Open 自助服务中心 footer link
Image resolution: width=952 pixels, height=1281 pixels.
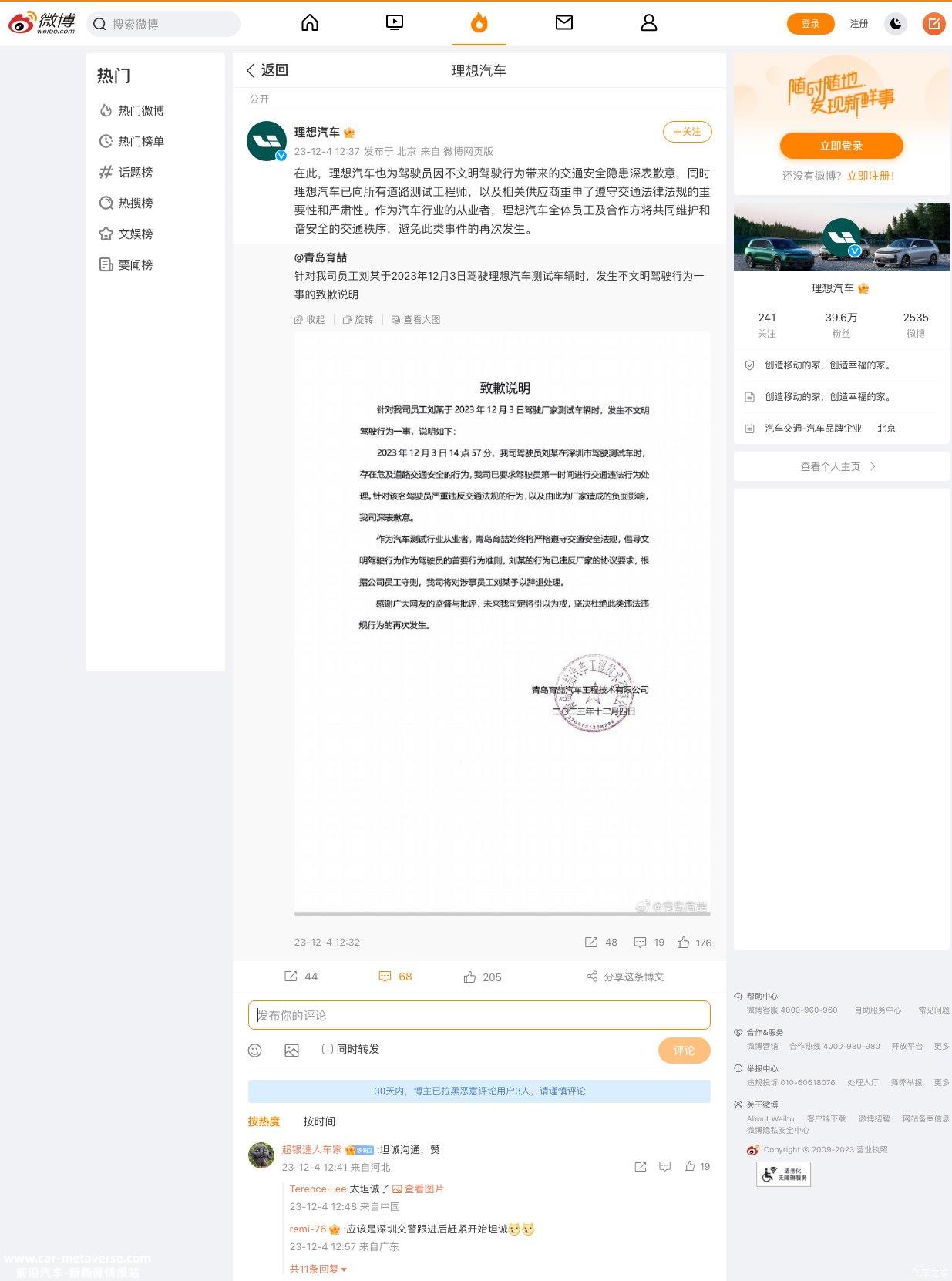tap(877, 1010)
